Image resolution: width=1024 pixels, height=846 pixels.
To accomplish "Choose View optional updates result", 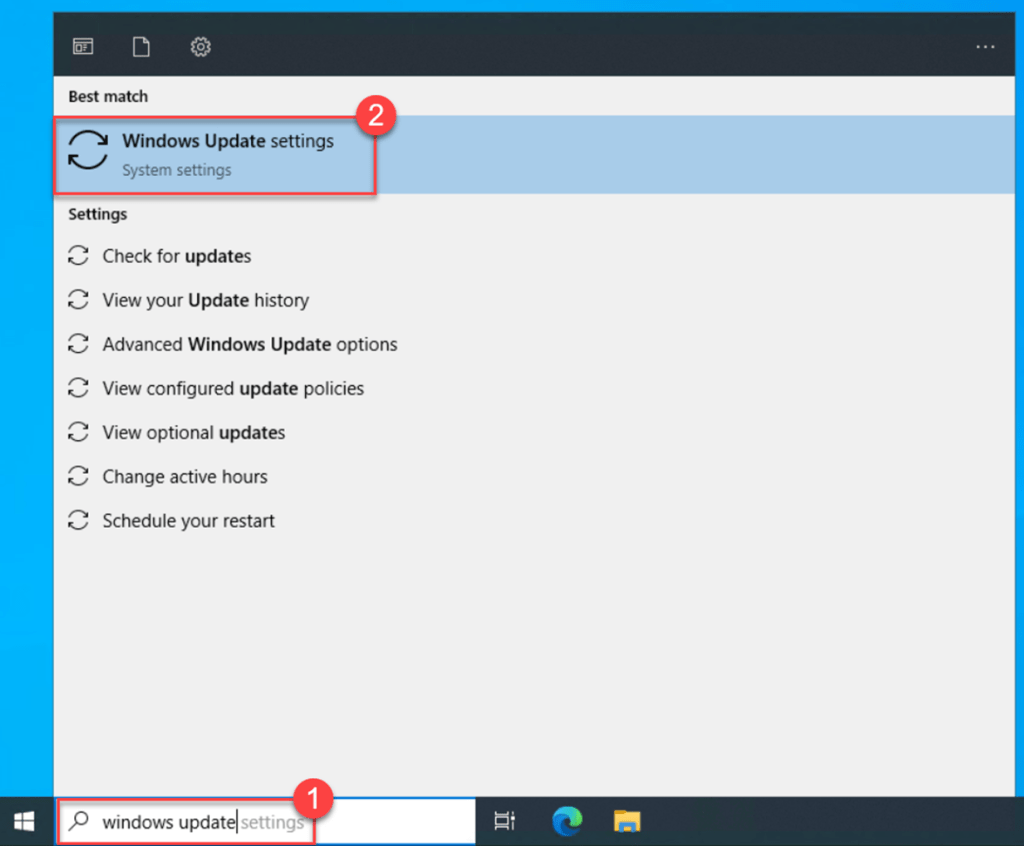I will pos(193,432).
